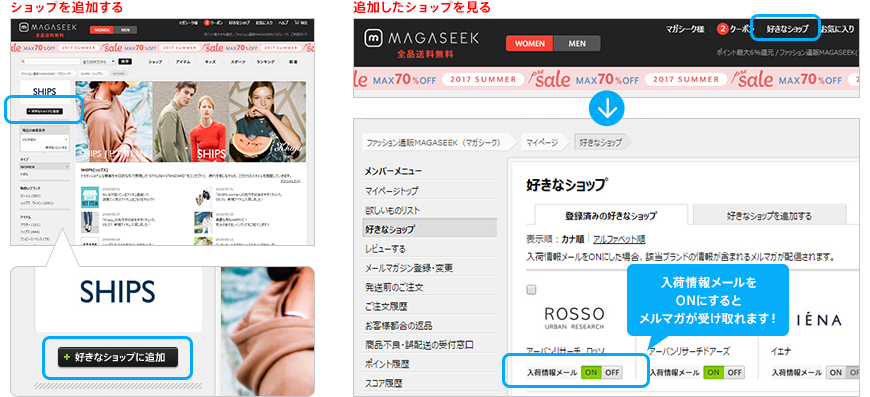Image resolution: width=870 pixels, height=397 pixels.
Task: Click マガシーク様 in the large right header
Action: pyautogui.click(x=685, y=29)
